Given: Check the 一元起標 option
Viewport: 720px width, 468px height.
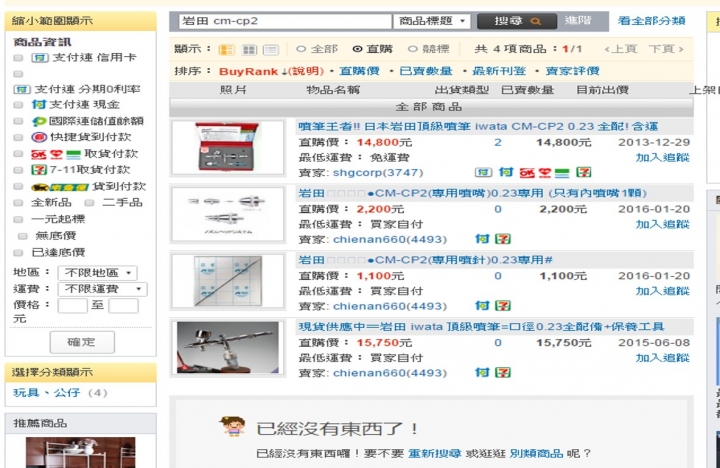Looking at the screenshot, I should click(18, 219).
